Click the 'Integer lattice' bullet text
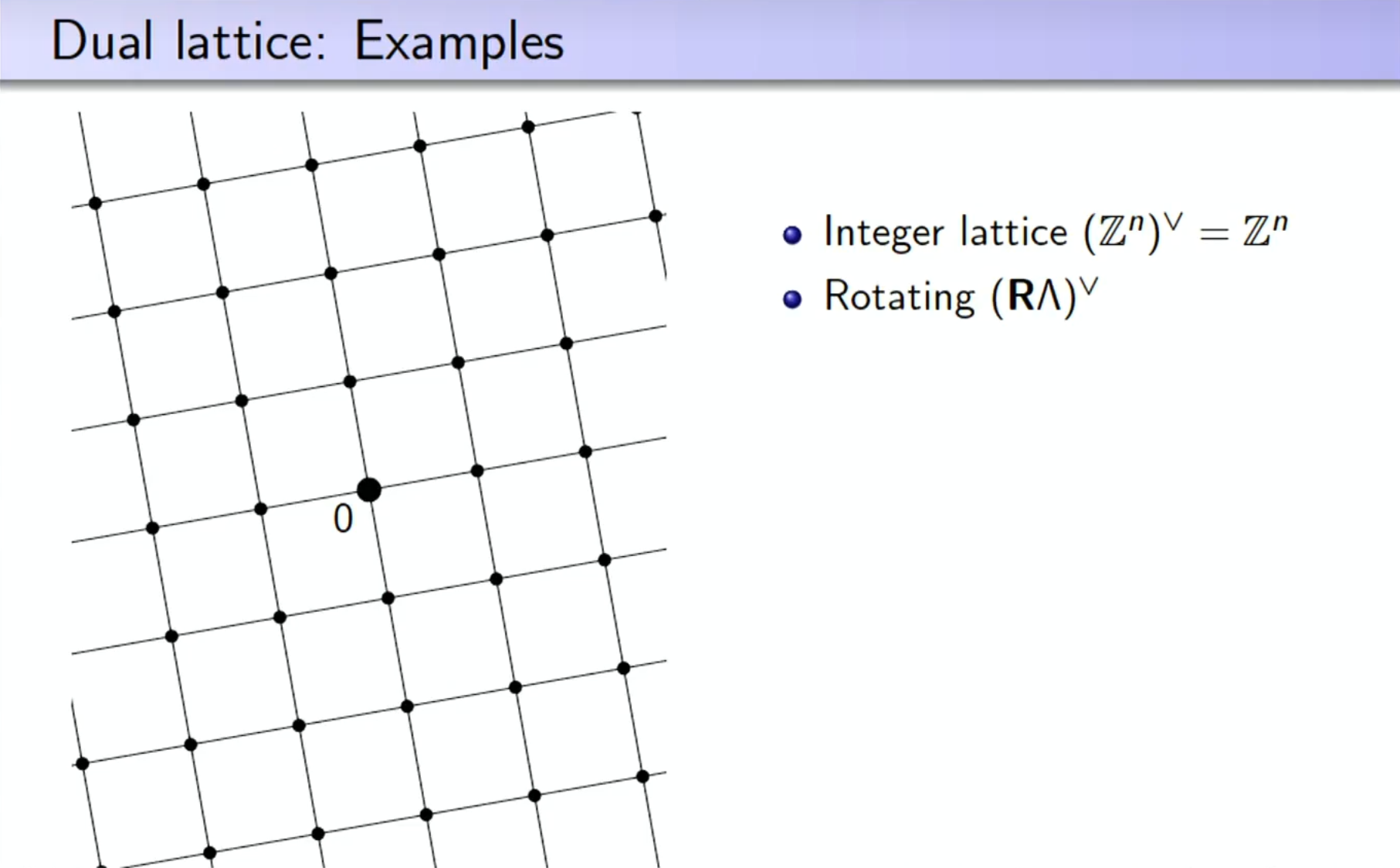The width and height of the screenshot is (1400, 868). pos(1056,232)
